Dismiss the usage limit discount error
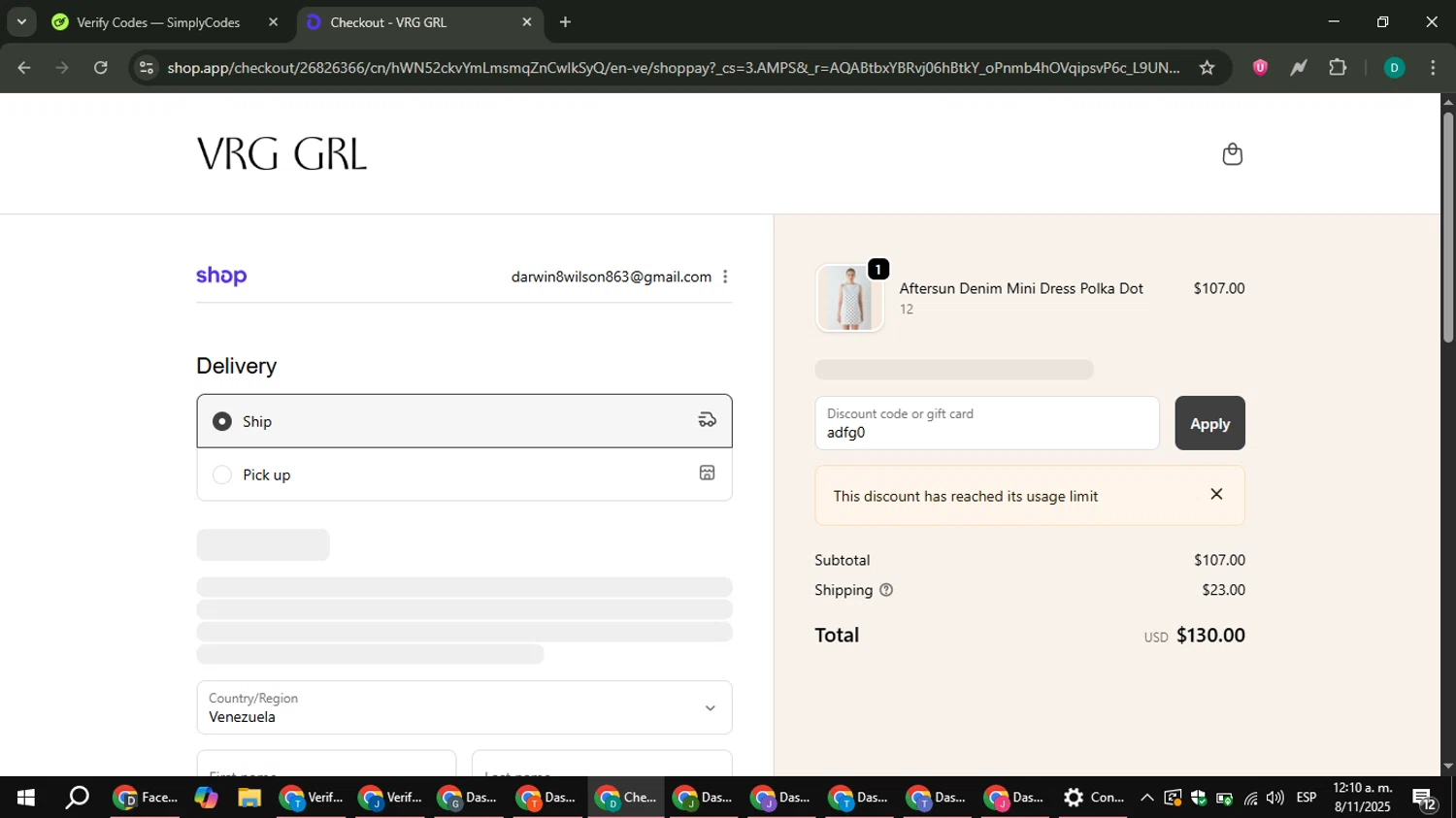The height and width of the screenshot is (818, 1456). [1216, 495]
